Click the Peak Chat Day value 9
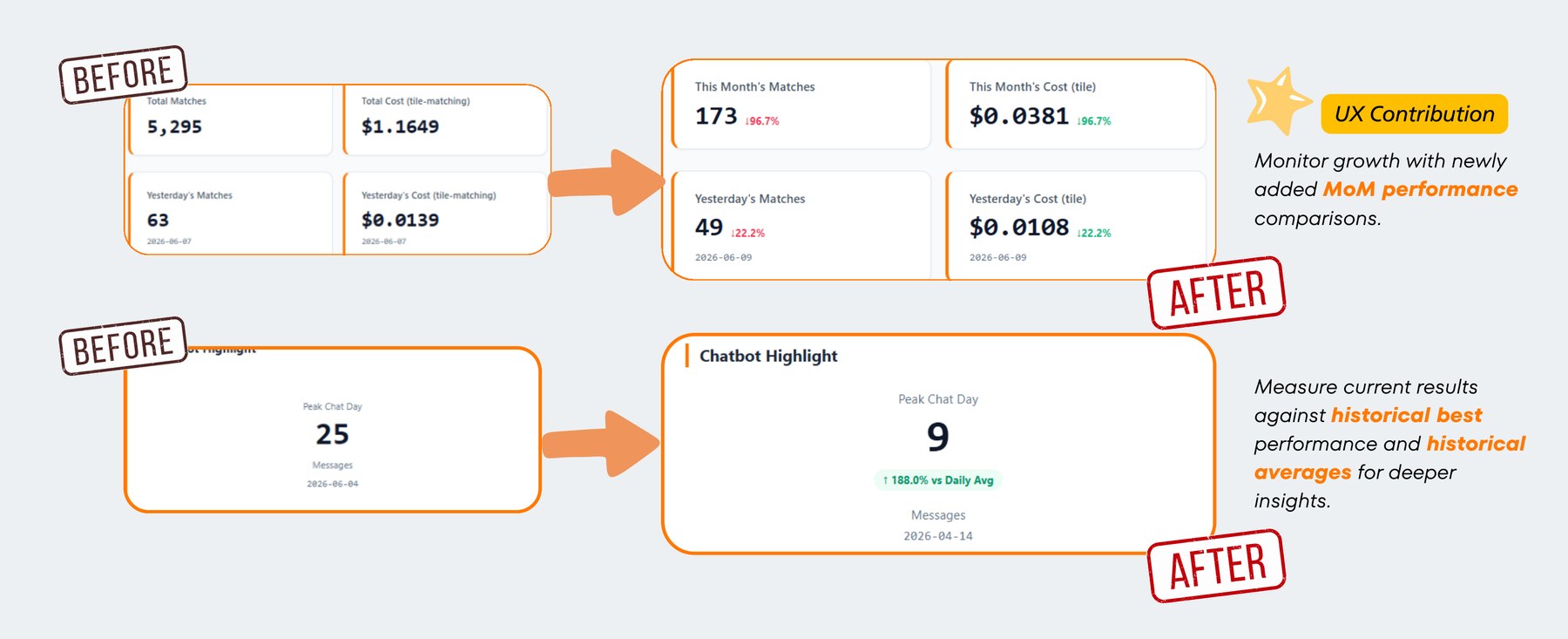Screen dimensions: 1568x639 point(938,437)
